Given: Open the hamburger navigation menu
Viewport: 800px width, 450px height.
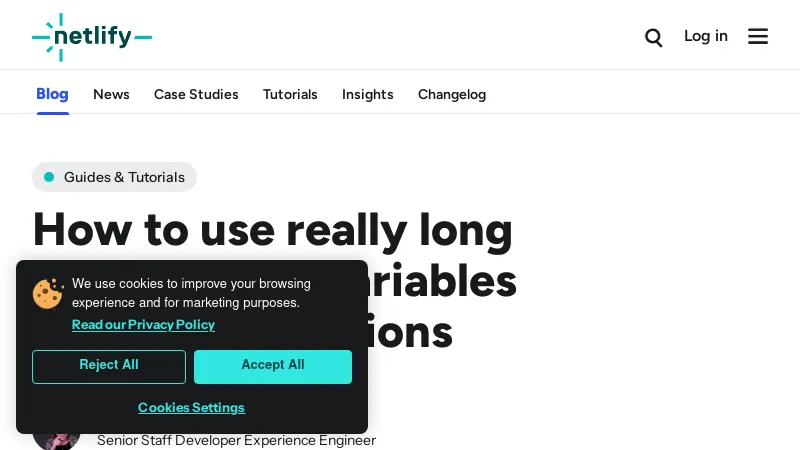Looking at the screenshot, I should 758,36.
